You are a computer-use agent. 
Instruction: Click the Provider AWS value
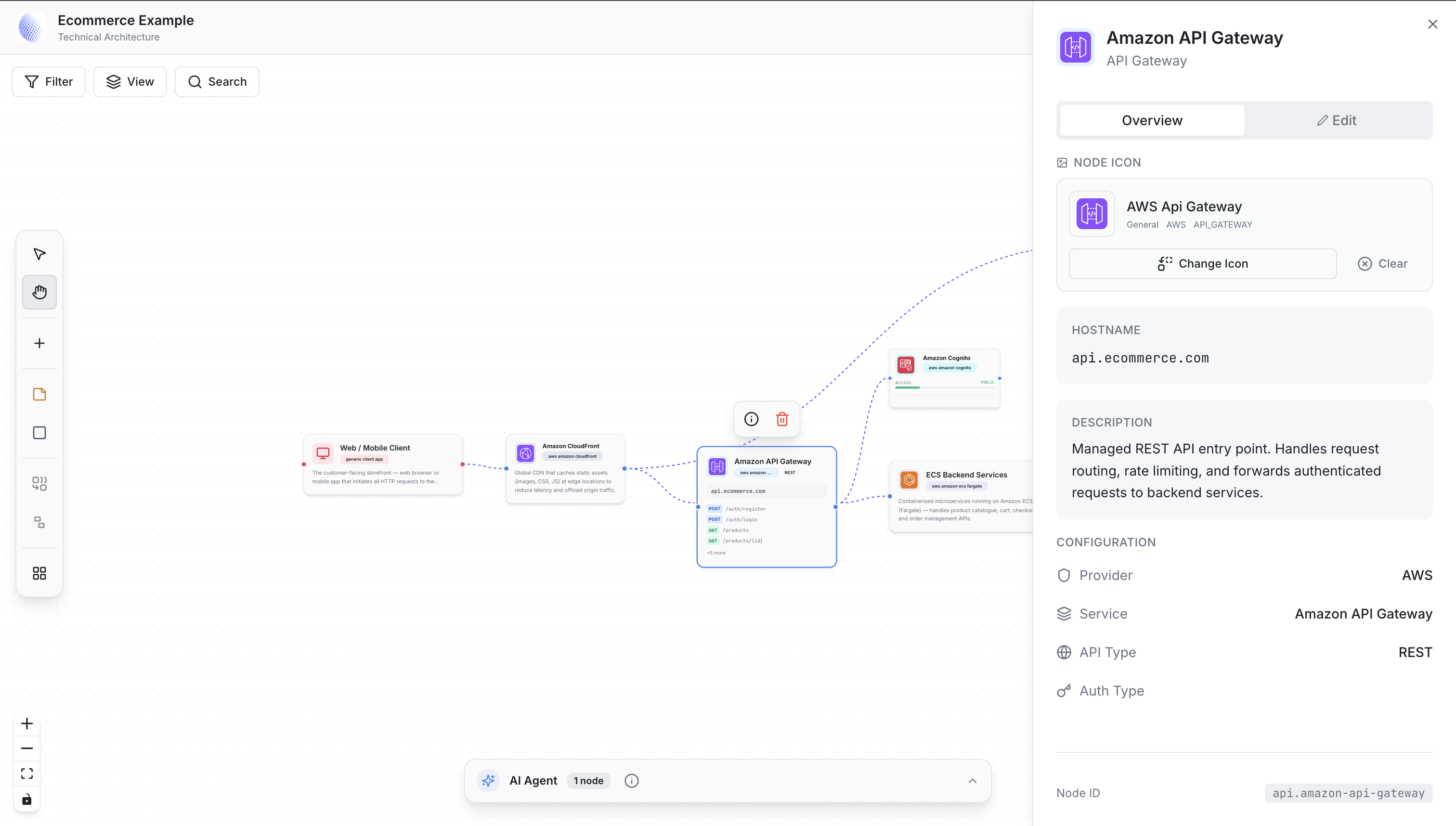(x=1417, y=575)
